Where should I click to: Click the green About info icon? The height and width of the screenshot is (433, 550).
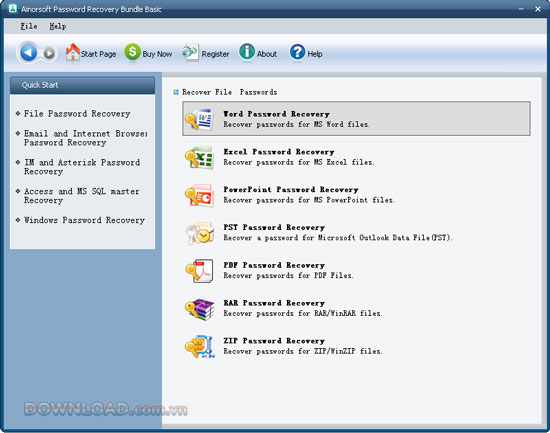pos(247,52)
